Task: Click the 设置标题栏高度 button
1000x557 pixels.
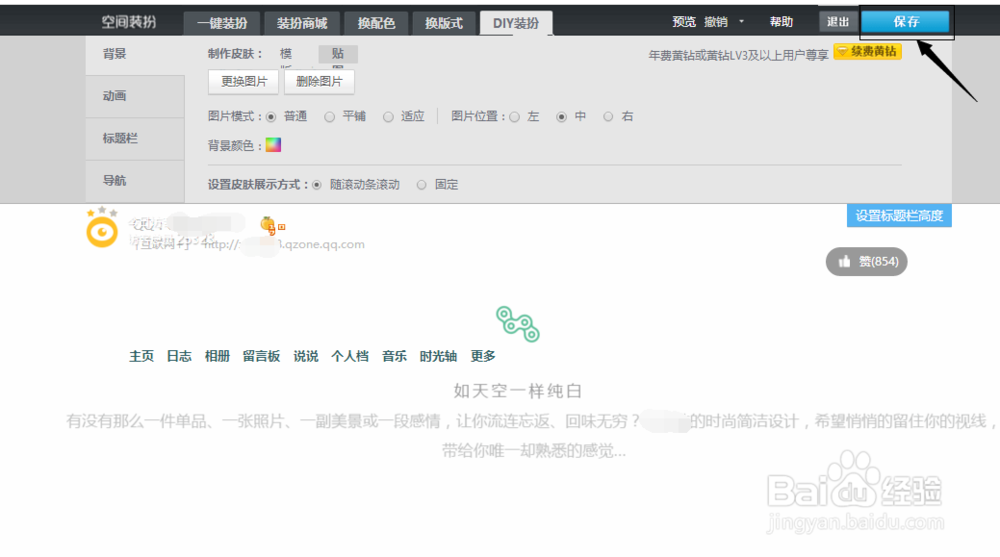Action: 899,216
